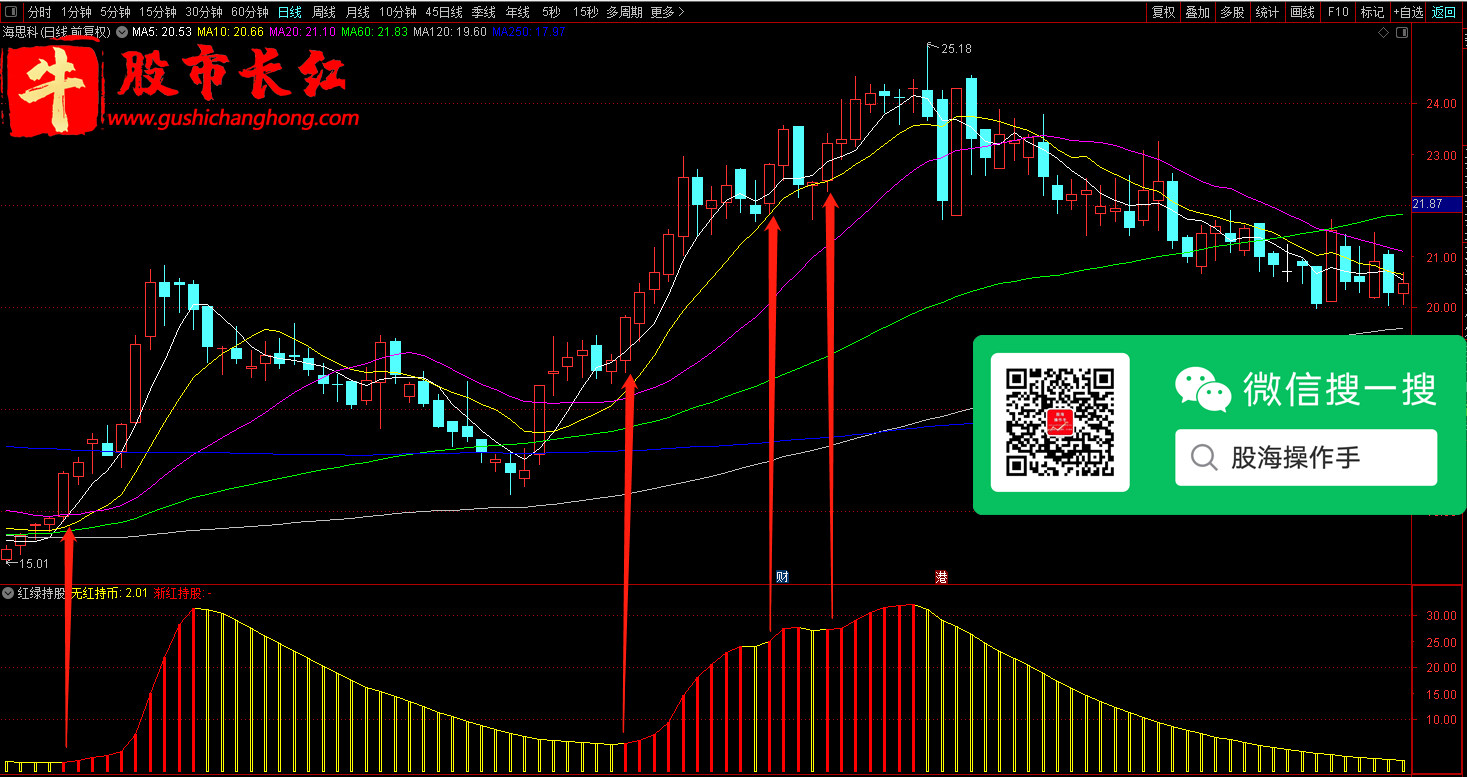Switch to the 年线 yearly tab
This screenshot has height=777, width=1467.
(x=518, y=12)
